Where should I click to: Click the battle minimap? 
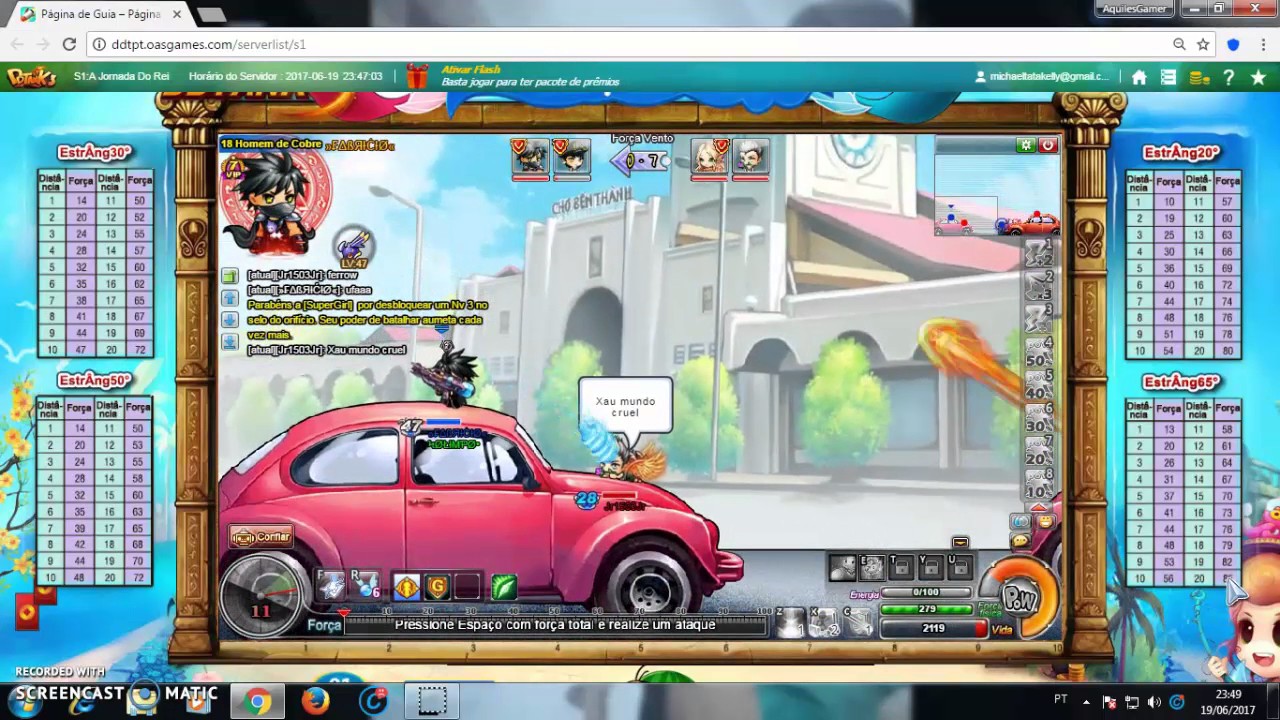[996, 196]
